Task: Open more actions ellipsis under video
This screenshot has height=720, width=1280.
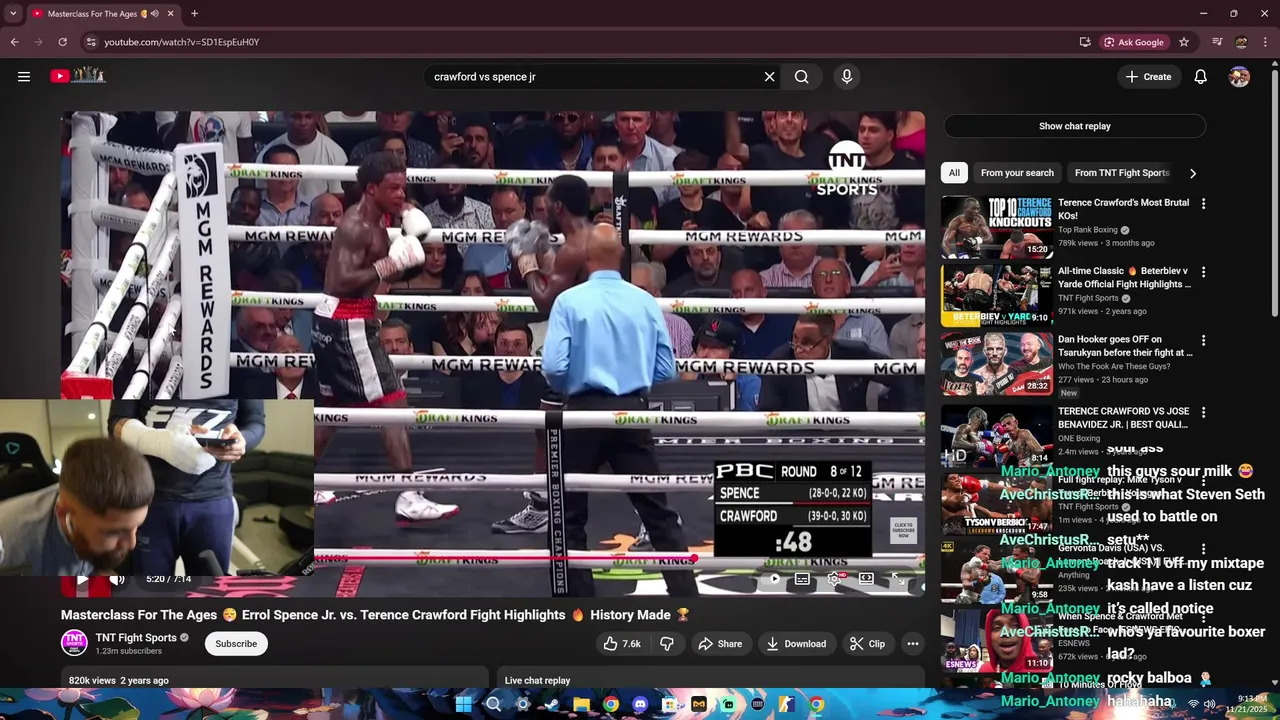Action: pos(913,644)
